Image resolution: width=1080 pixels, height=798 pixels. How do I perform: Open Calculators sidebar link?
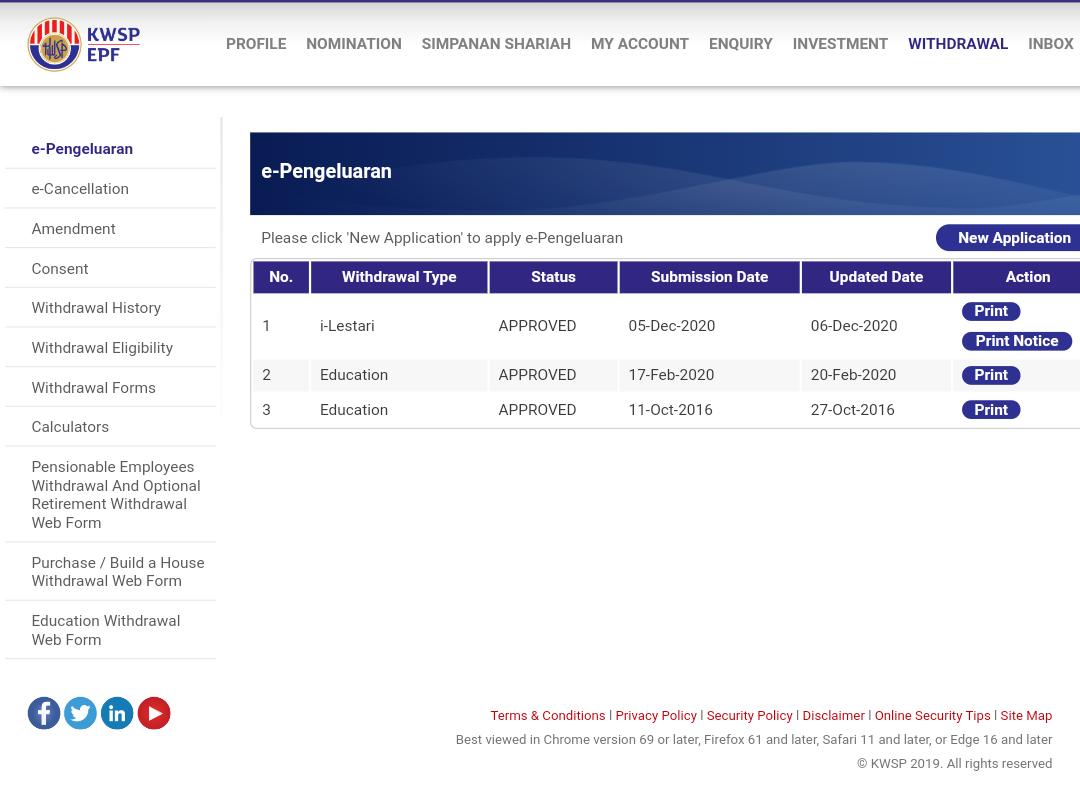click(x=70, y=427)
